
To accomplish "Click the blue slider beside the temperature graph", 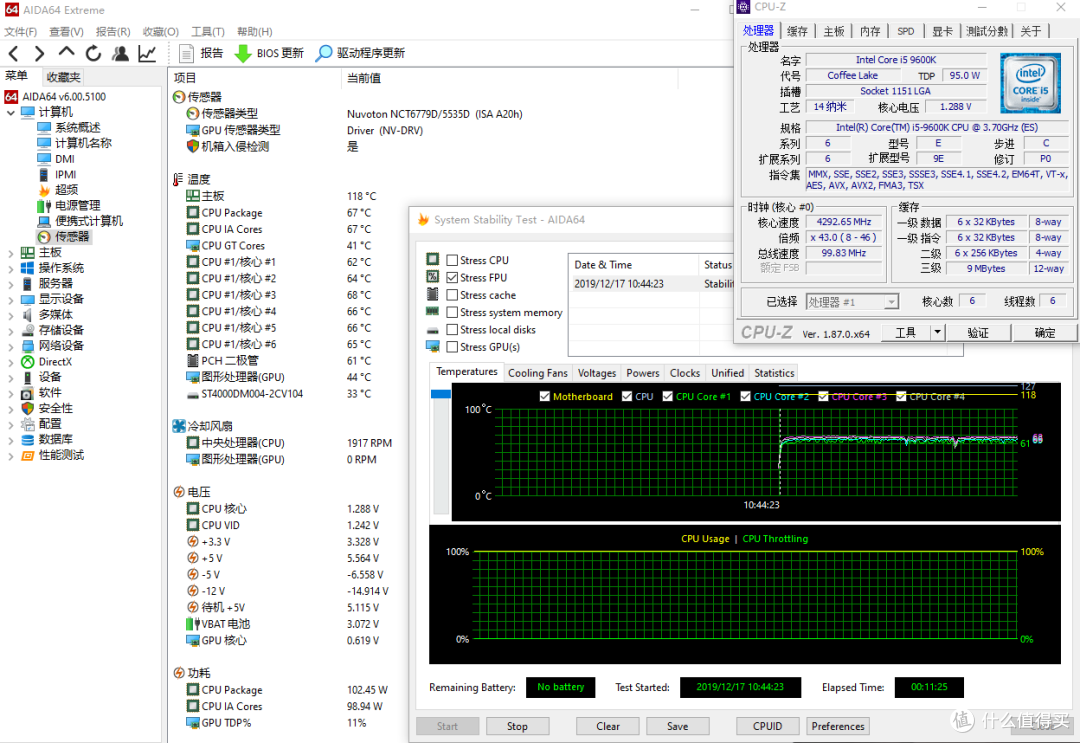I will pos(441,395).
